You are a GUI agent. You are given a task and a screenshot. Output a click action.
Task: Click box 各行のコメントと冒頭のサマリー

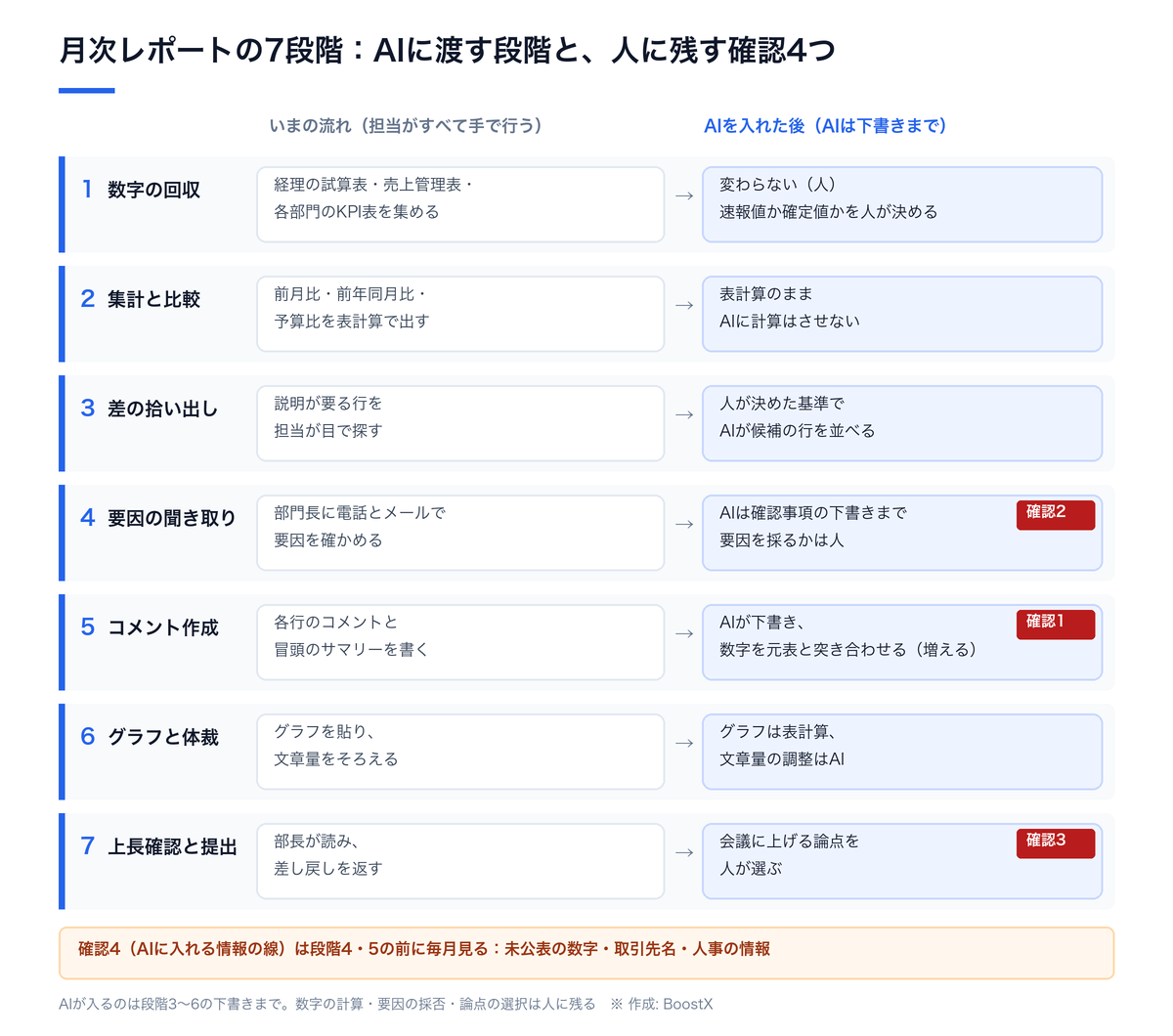coord(460,642)
